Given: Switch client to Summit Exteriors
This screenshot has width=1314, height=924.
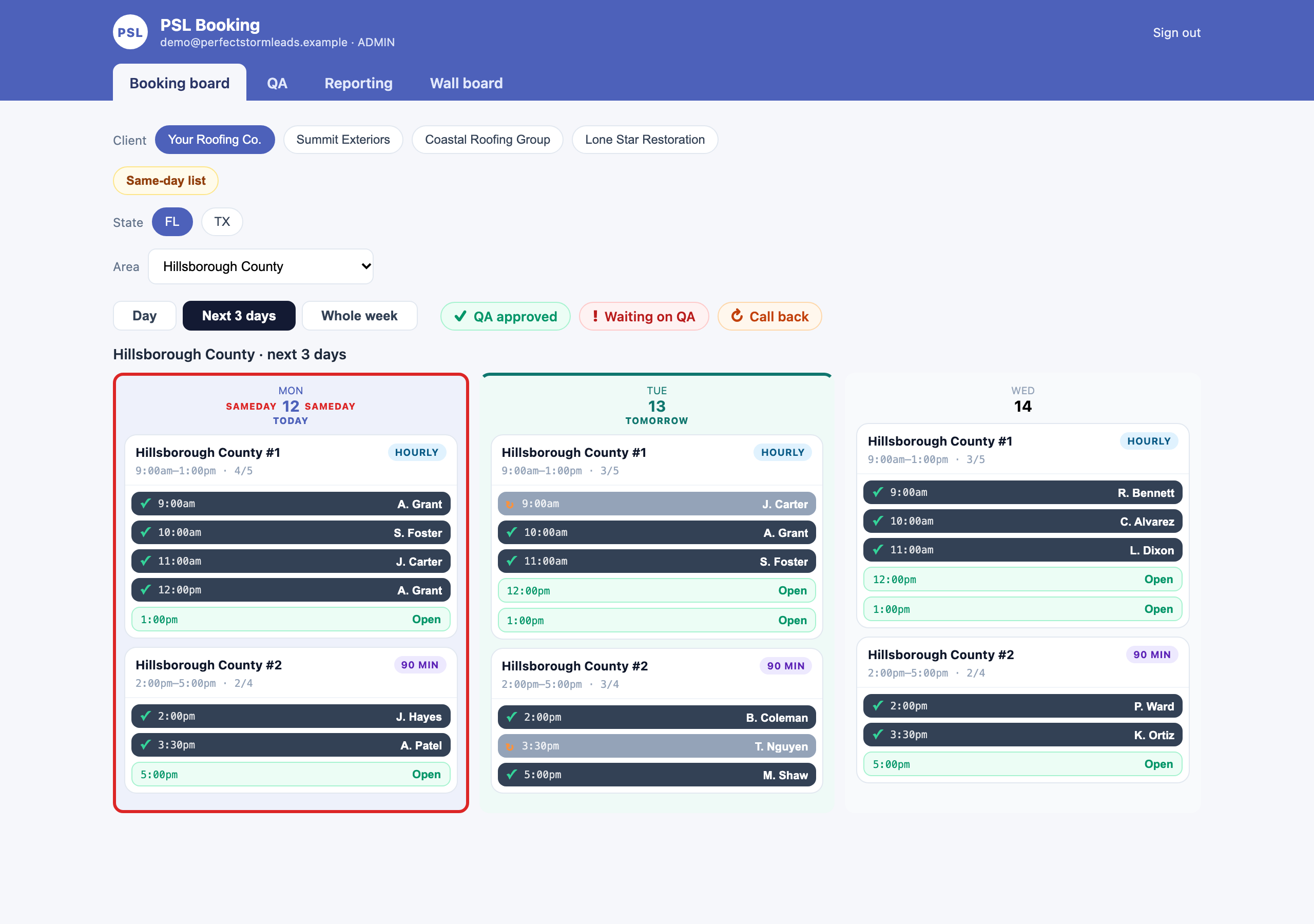Looking at the screenshot, I should 343,140.
